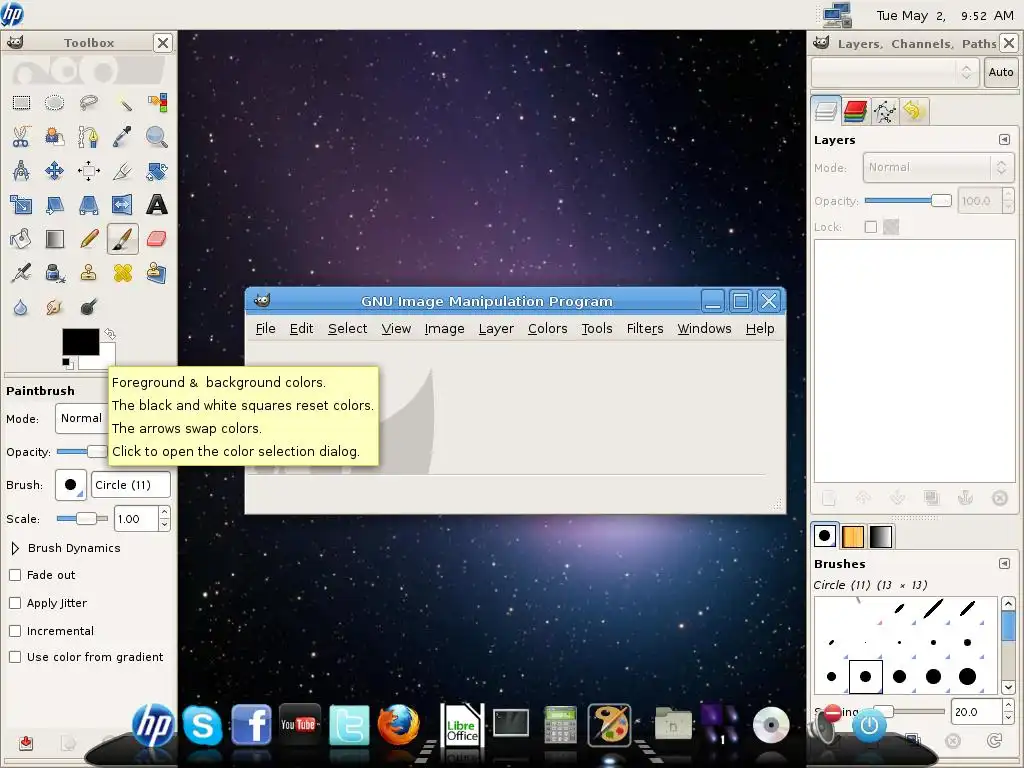The image size is (1024, 768).
Task: Select the Crop knife tool
Action: tap(123, 171)
